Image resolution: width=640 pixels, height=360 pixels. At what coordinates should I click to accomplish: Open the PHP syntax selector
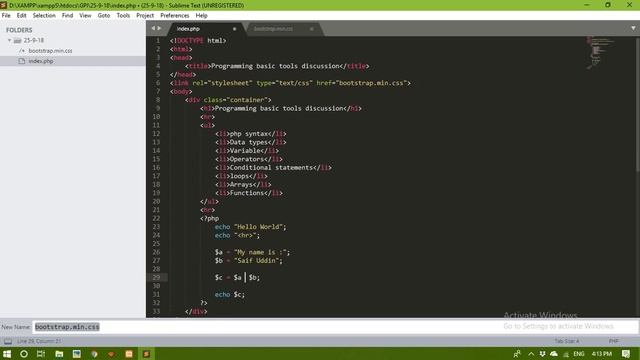pyautogui.click(x=613, y=341)
